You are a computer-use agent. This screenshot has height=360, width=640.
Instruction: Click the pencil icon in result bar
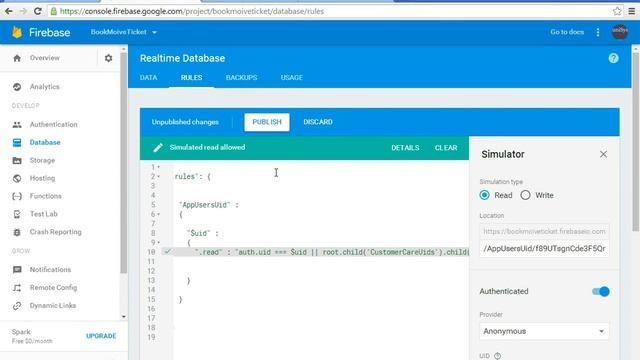pyautogui.click(x=158, y=147)
